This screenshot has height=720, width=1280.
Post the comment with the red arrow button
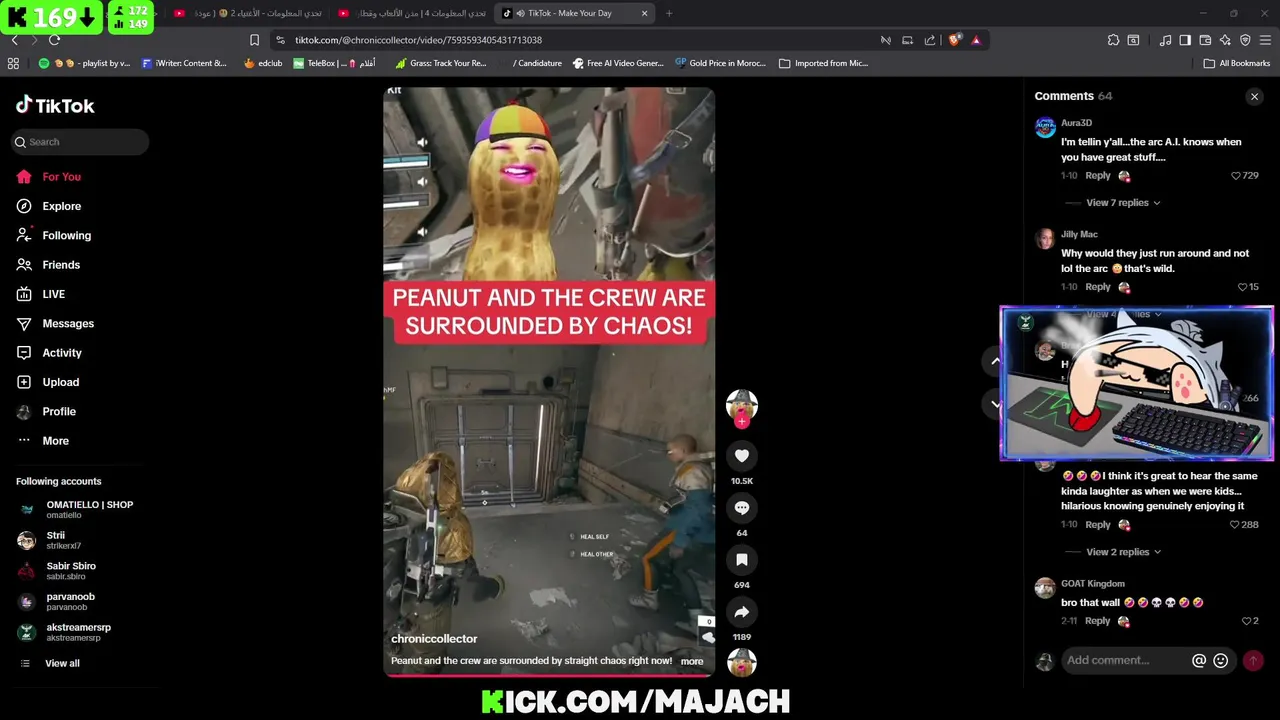(1253, 660)
